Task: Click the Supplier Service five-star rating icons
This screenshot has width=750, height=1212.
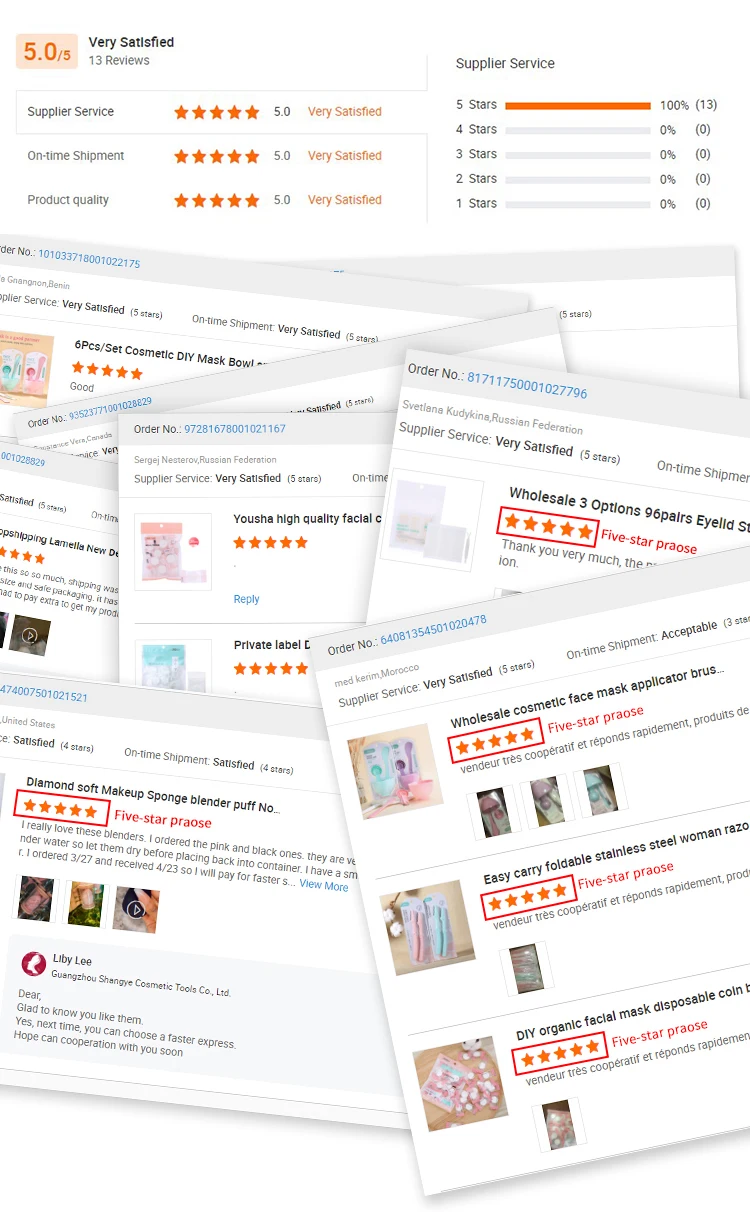Action: coord(216,112)
